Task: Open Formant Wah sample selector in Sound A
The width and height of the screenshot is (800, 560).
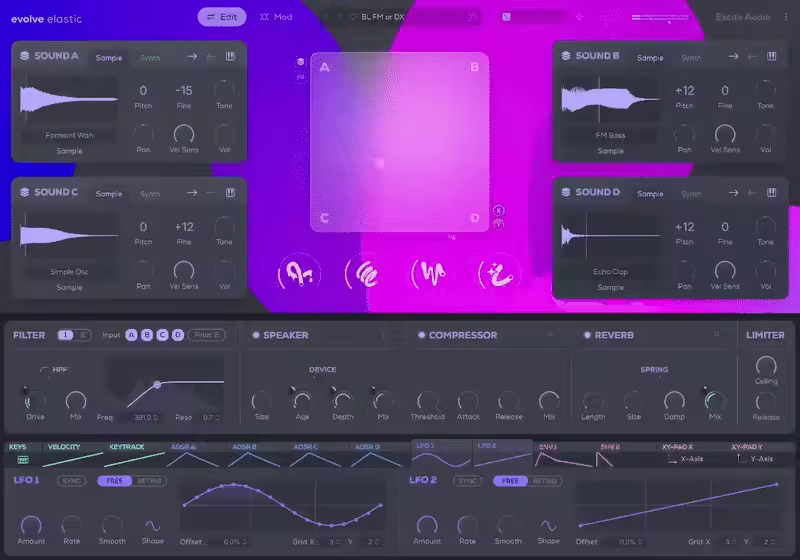Action: 69,135
